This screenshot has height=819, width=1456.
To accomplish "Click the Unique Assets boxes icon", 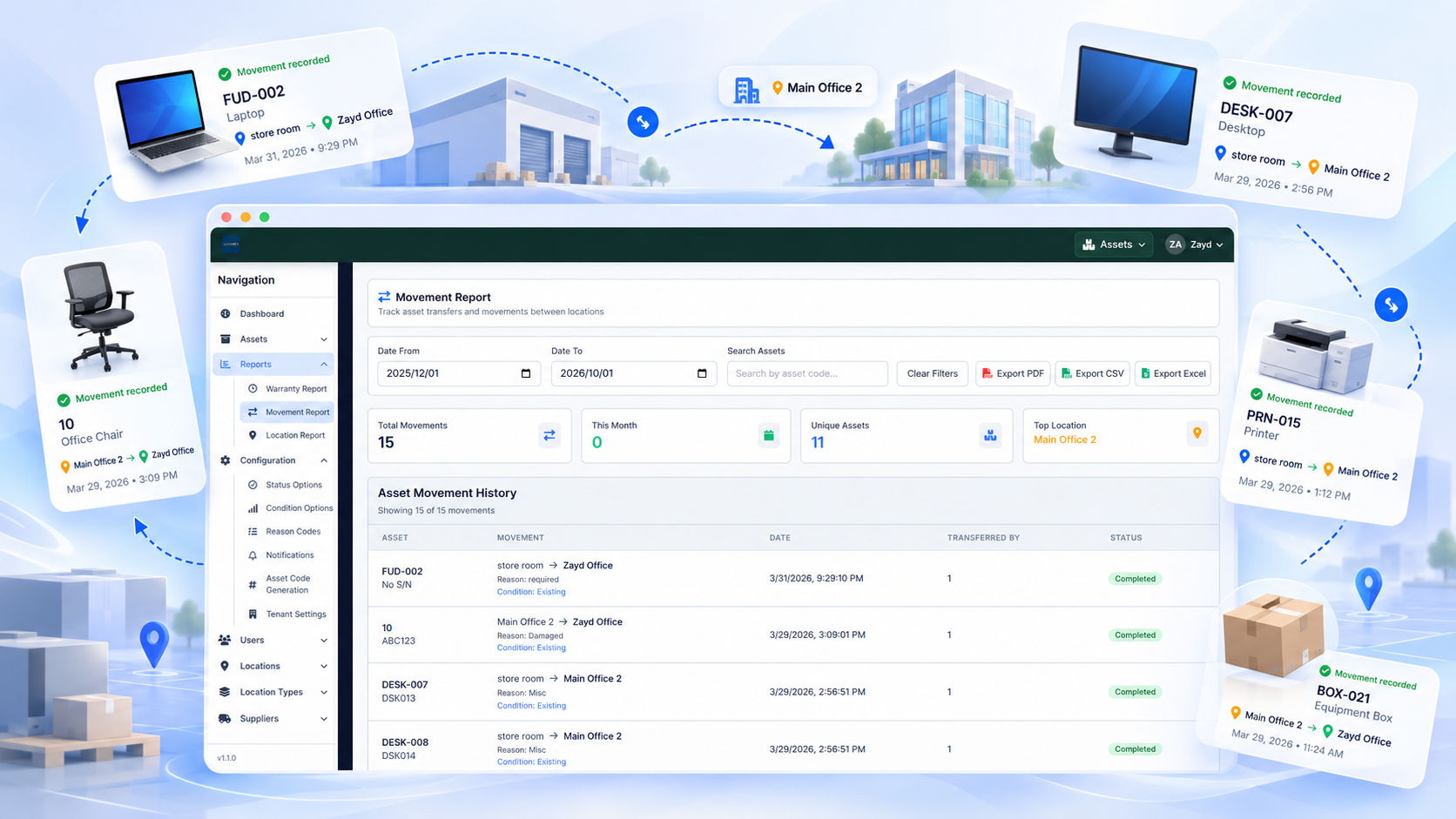I will click(990, 435).
